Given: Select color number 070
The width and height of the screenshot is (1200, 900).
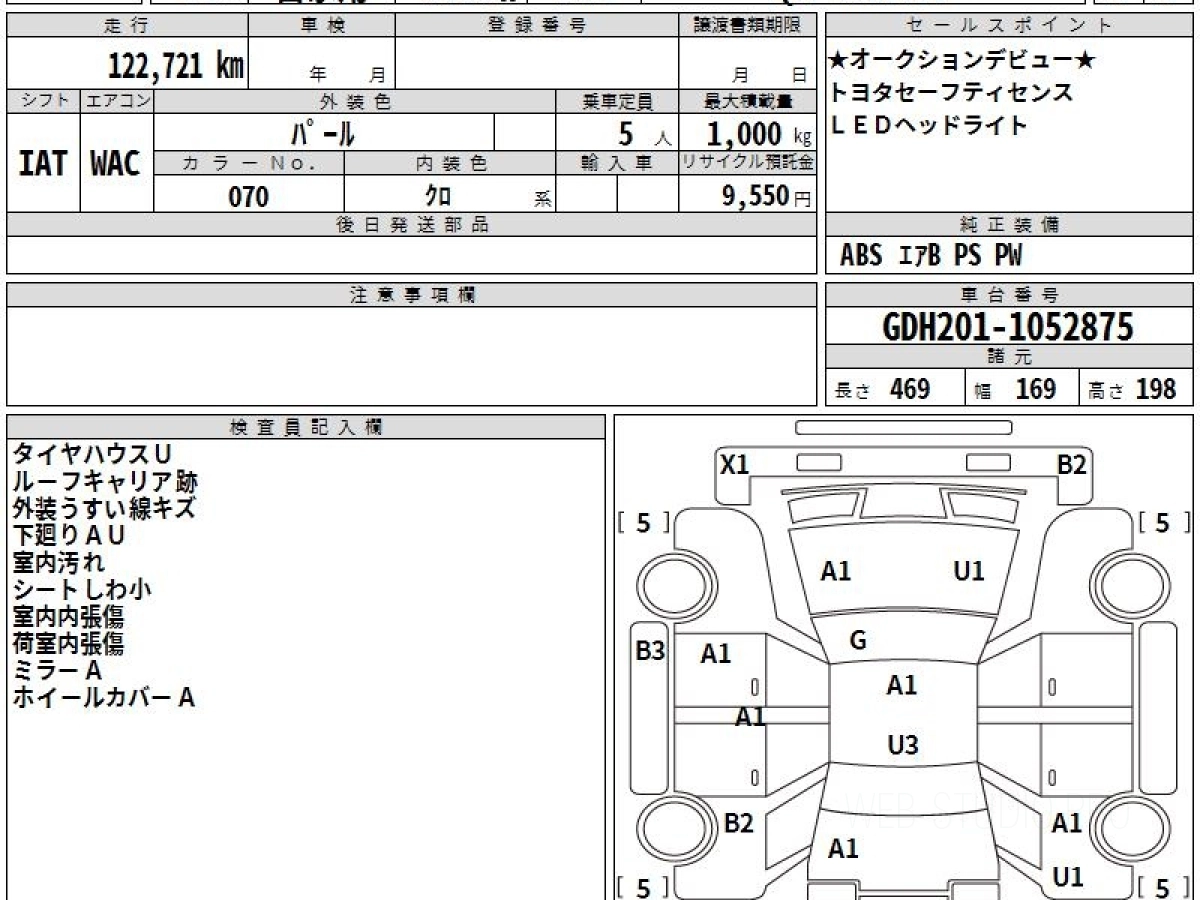Looking at the screenshot, I should [x=249, y=197].
